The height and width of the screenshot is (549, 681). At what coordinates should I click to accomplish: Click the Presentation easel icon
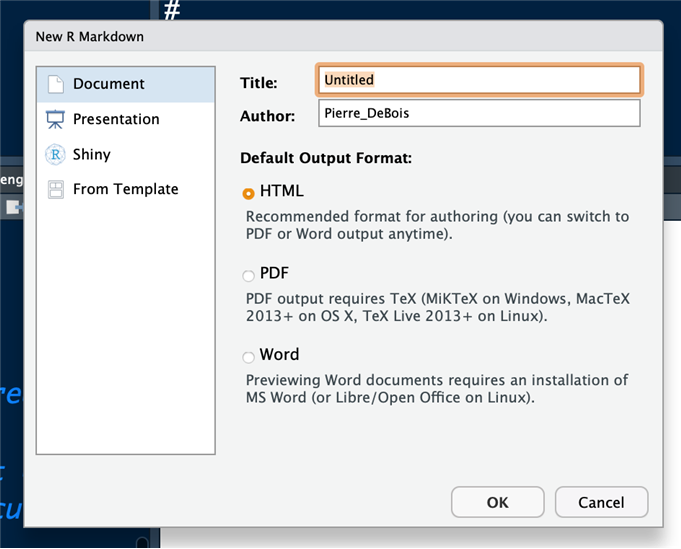(x=55, y=119)
